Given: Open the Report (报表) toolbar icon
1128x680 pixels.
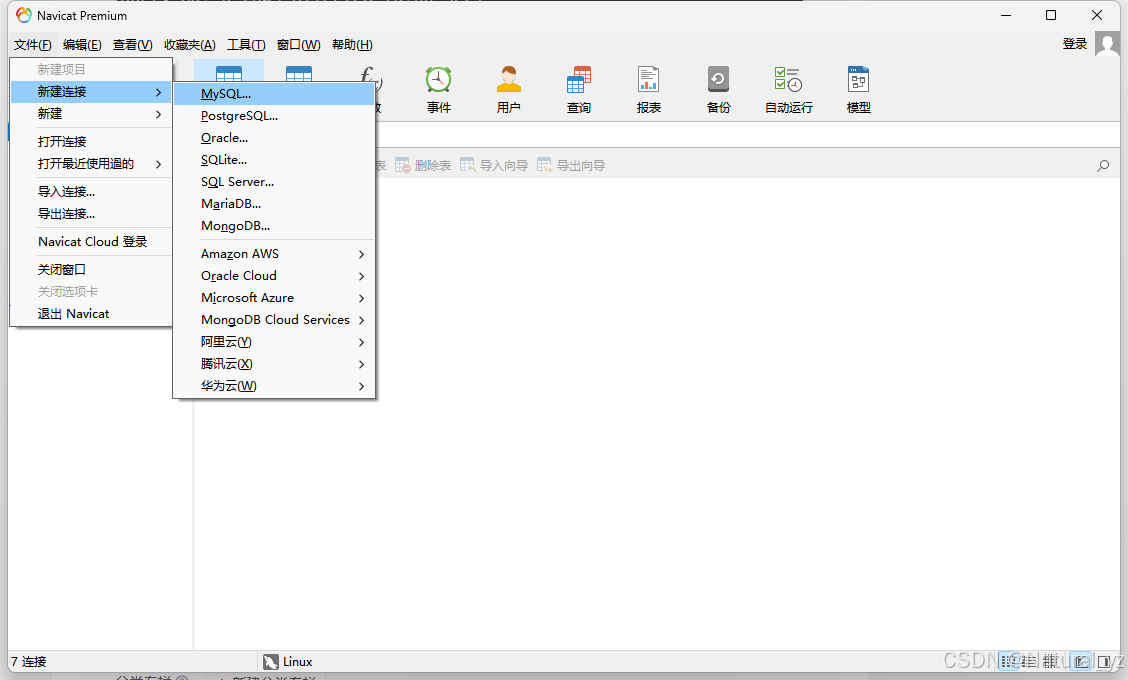Looking at the screenshot, I should point(648,89).
